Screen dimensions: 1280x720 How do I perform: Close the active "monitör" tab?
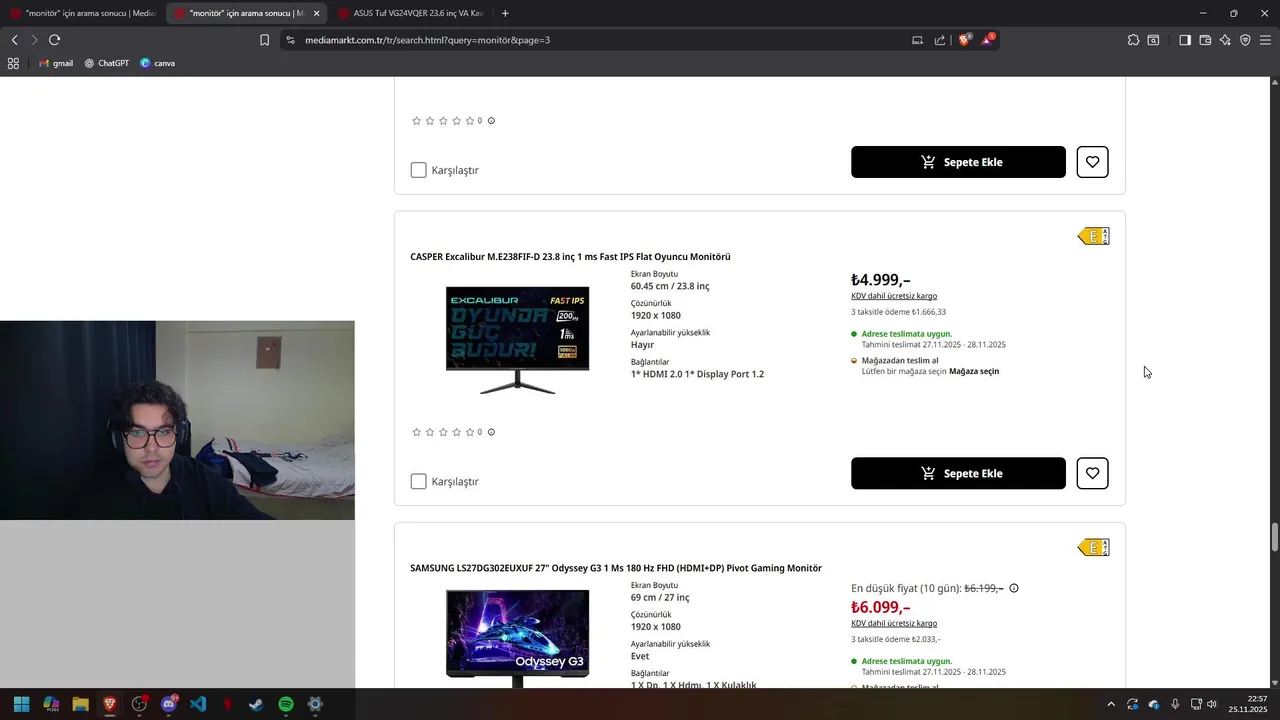pyautogui.click(x=316, y=13)
